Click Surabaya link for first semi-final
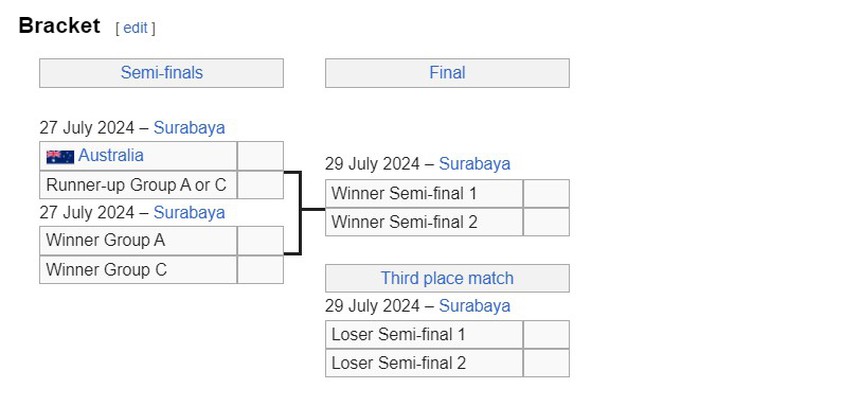860x406 pixels. pyautogui.click(x=189, y=127)
